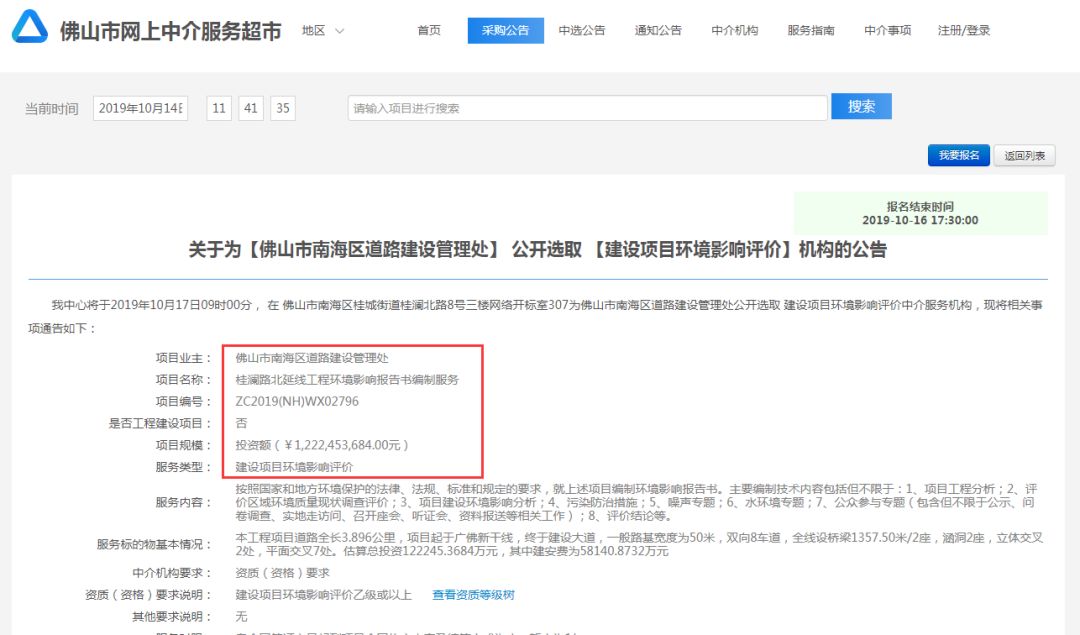
Task: Click the 是否工程建设项目 value 否
Action: [241, 423]
